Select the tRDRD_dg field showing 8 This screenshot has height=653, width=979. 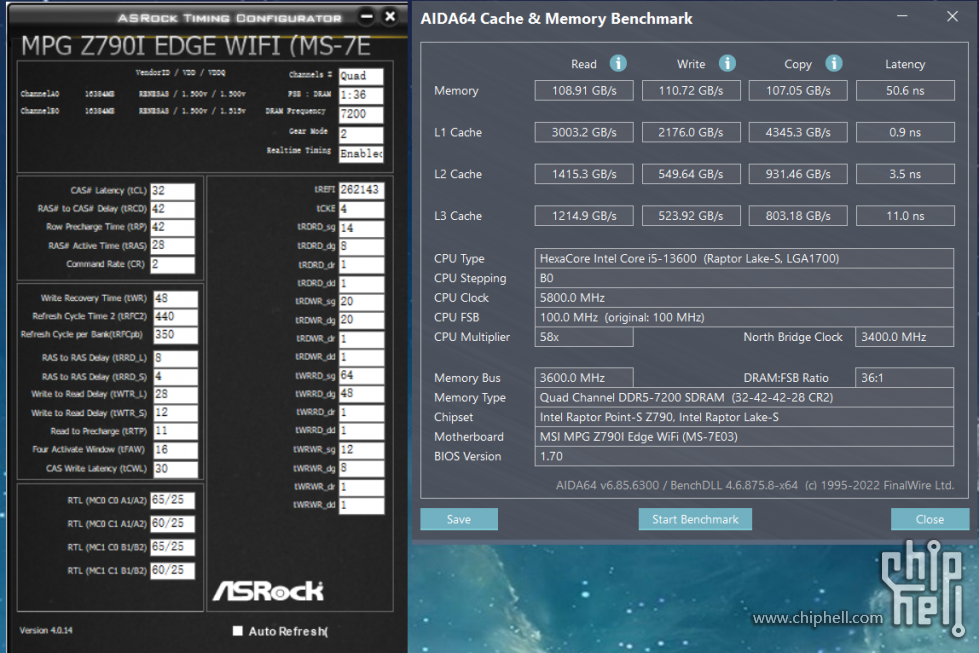[362, 247]
